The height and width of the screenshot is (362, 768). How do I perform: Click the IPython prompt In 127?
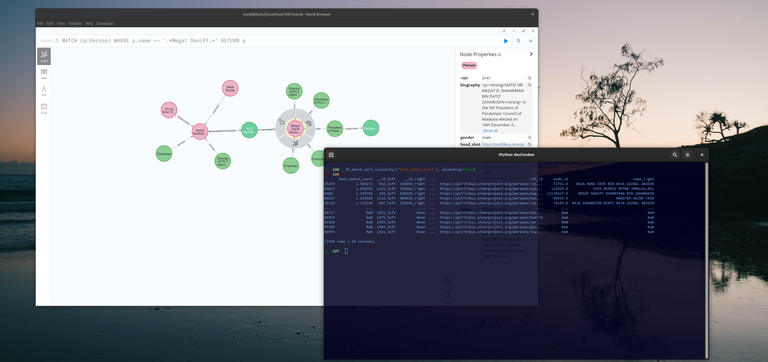pyautogui.click(x=335, y=251)
